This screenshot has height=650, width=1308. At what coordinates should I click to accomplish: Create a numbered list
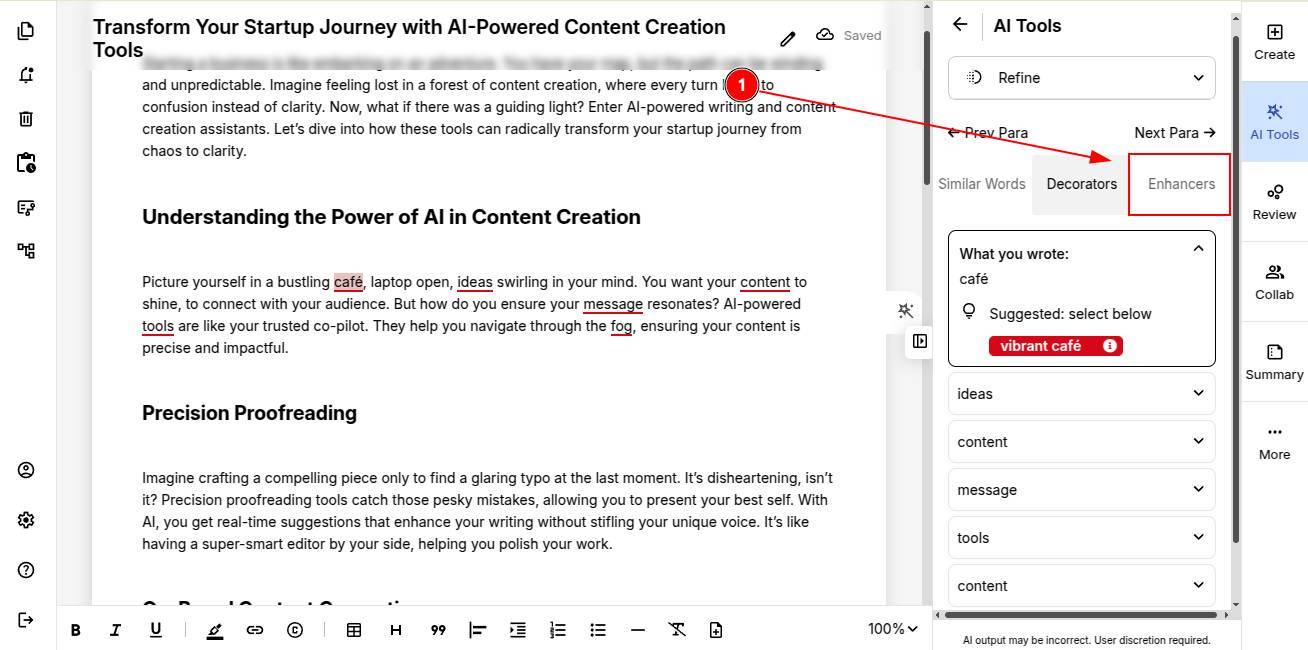[x=558, y=630]
